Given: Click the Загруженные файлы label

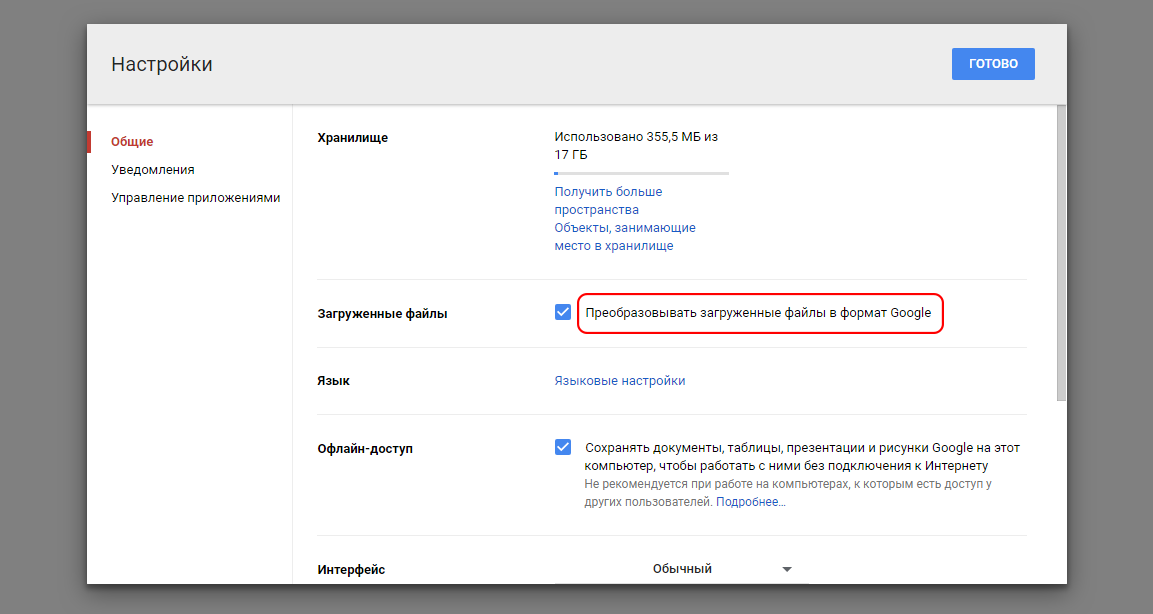Looking at the screenshot, I should [382, 314].
